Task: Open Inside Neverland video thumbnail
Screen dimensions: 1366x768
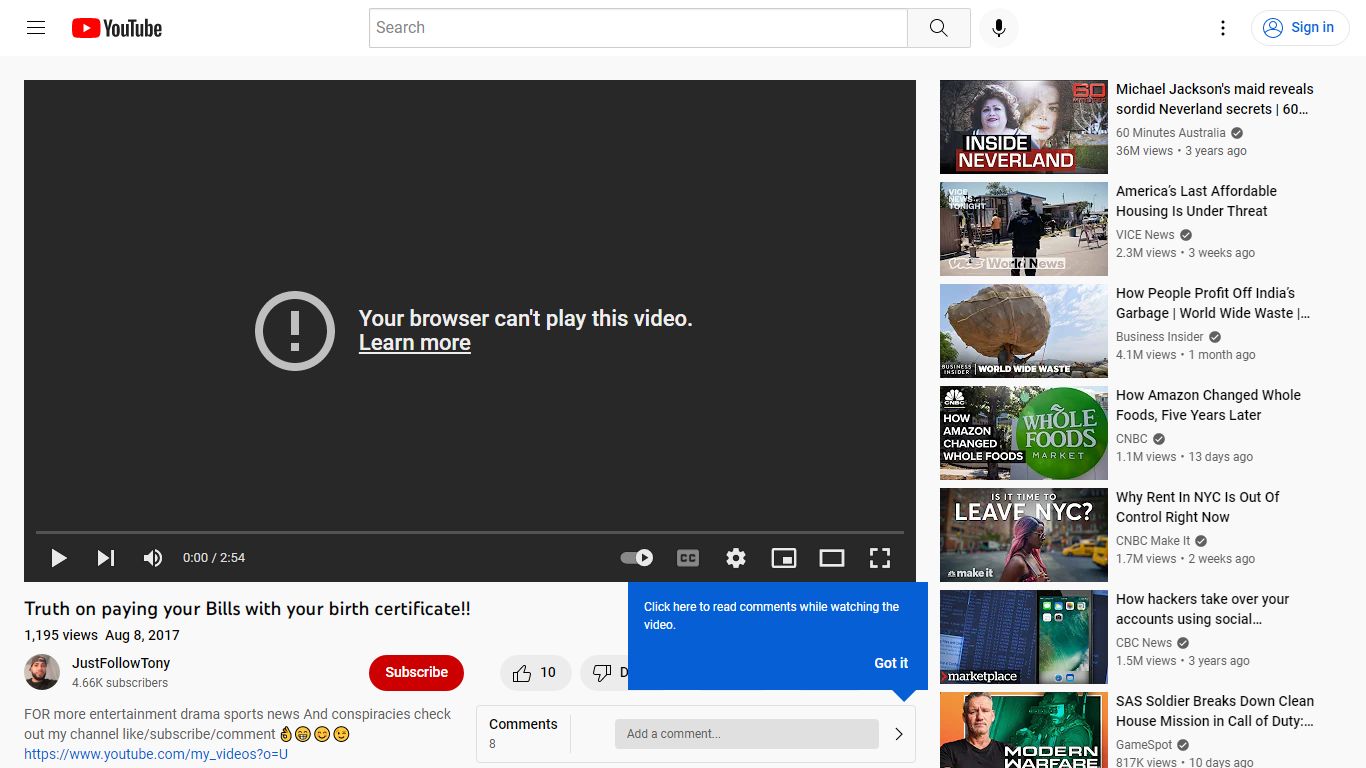Action: [1024, 127]
